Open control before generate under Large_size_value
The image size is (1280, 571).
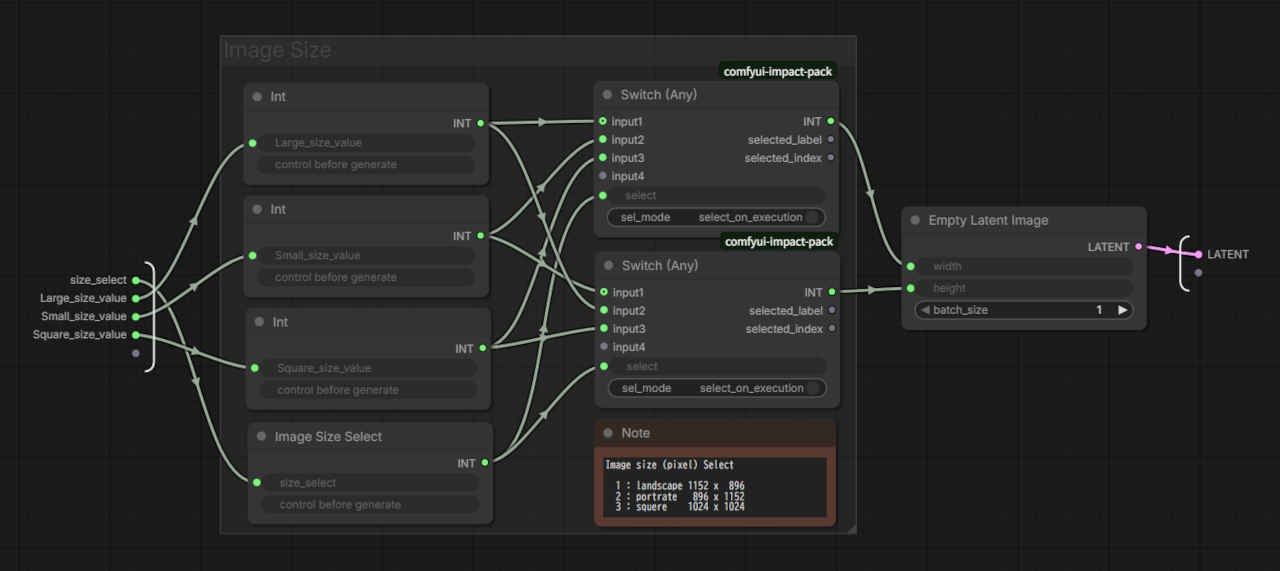tap(366, 165)
